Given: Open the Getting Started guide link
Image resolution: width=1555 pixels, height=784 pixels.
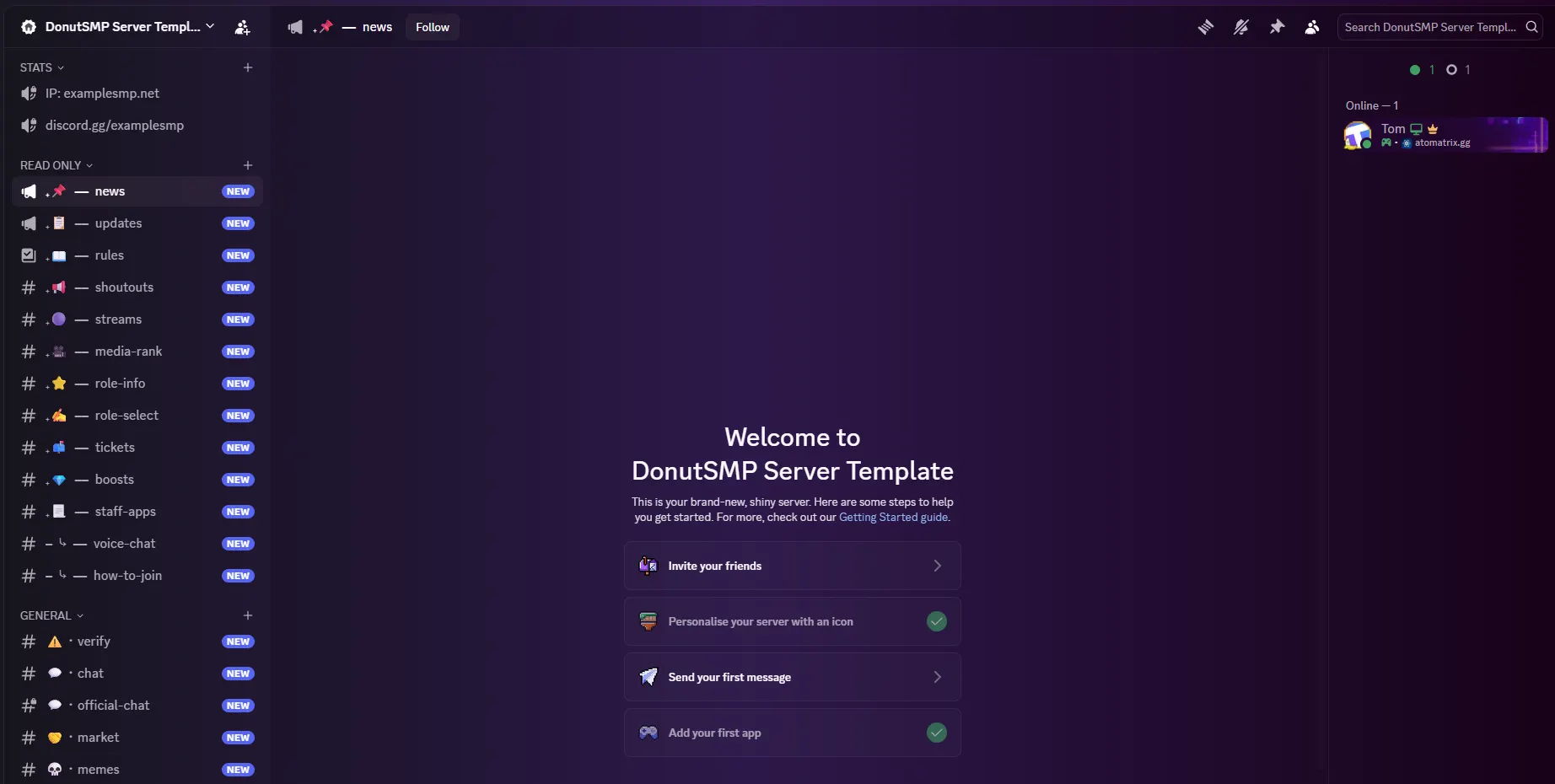Looking at the screenshot, I should [894, 517].
